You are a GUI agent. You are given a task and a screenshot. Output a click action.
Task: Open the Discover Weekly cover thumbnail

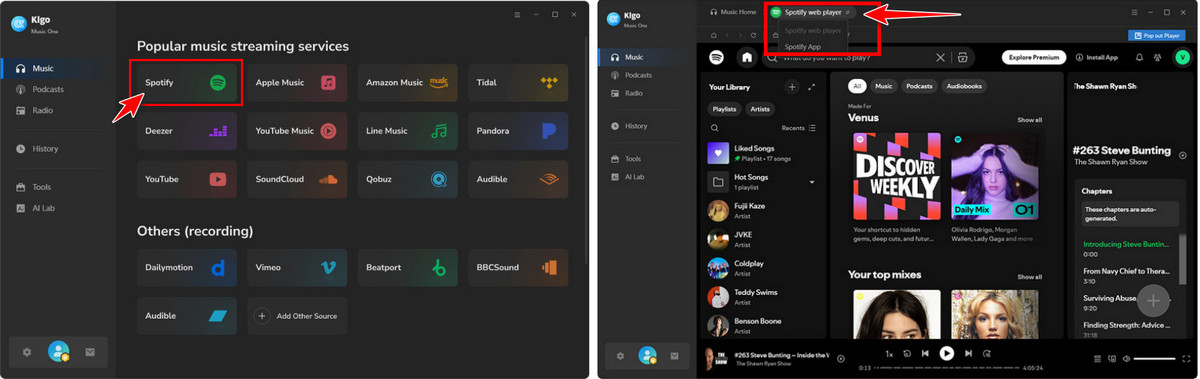(897, 175)
